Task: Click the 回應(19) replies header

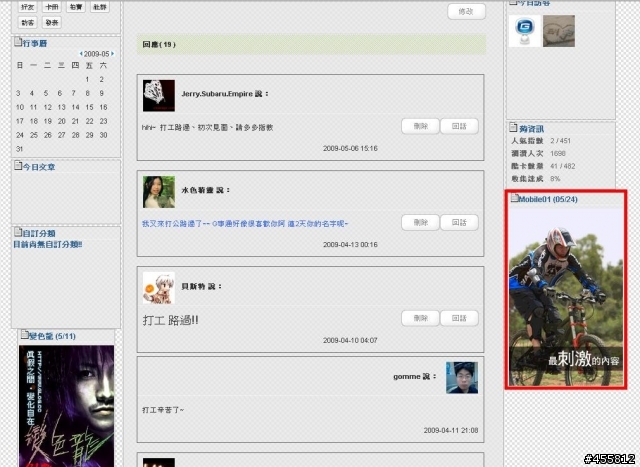Action: click(x=311, y=44)
